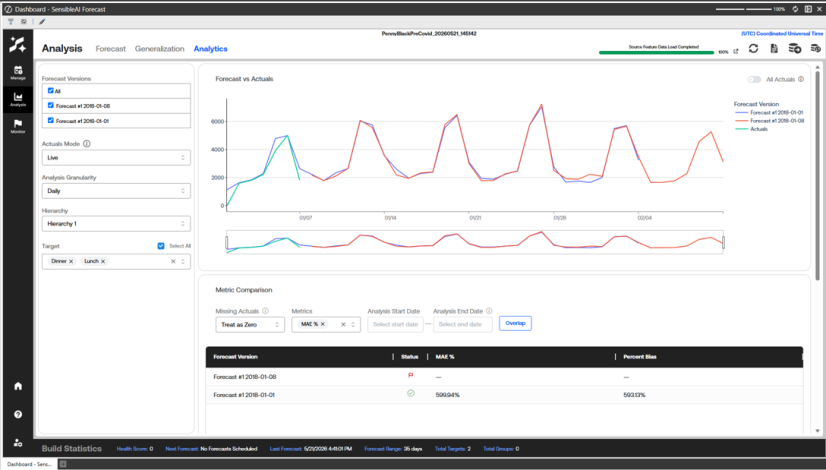The width and height of the screenshot is (826, 470).
Task: Sort by the Forecast Version column header
Action: point(235,357)
